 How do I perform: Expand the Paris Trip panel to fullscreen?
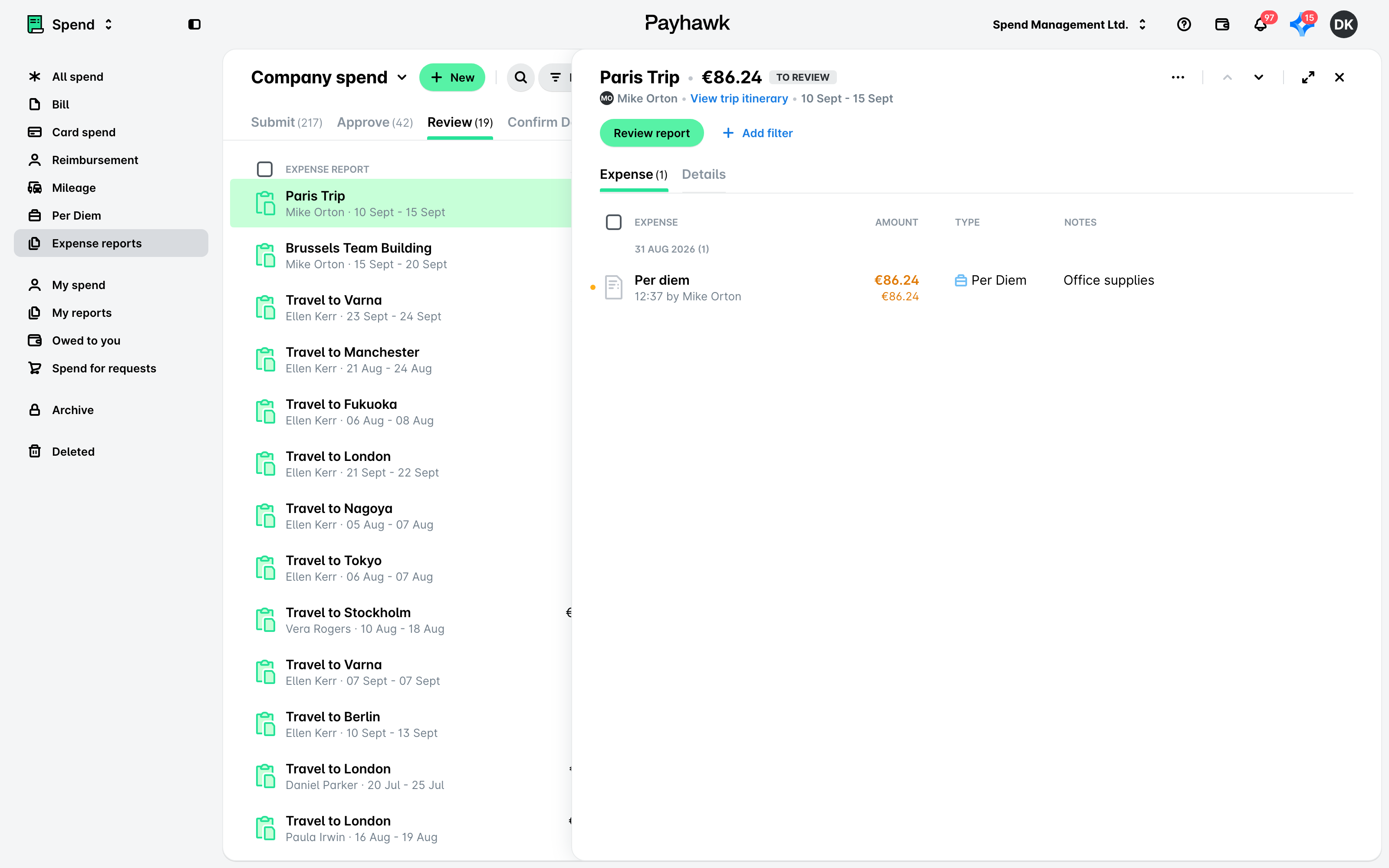click(1308, 77)
